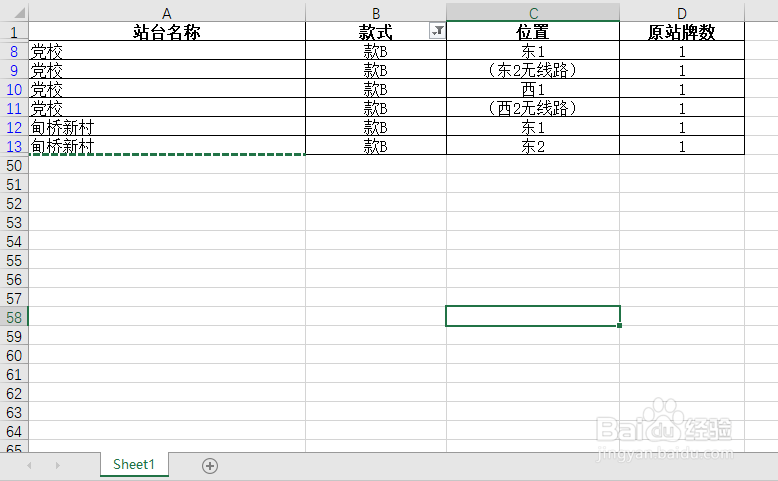This screenshot has width=778, height=481.
Task: Select row 58 header
Action: (x=14, y=317)
